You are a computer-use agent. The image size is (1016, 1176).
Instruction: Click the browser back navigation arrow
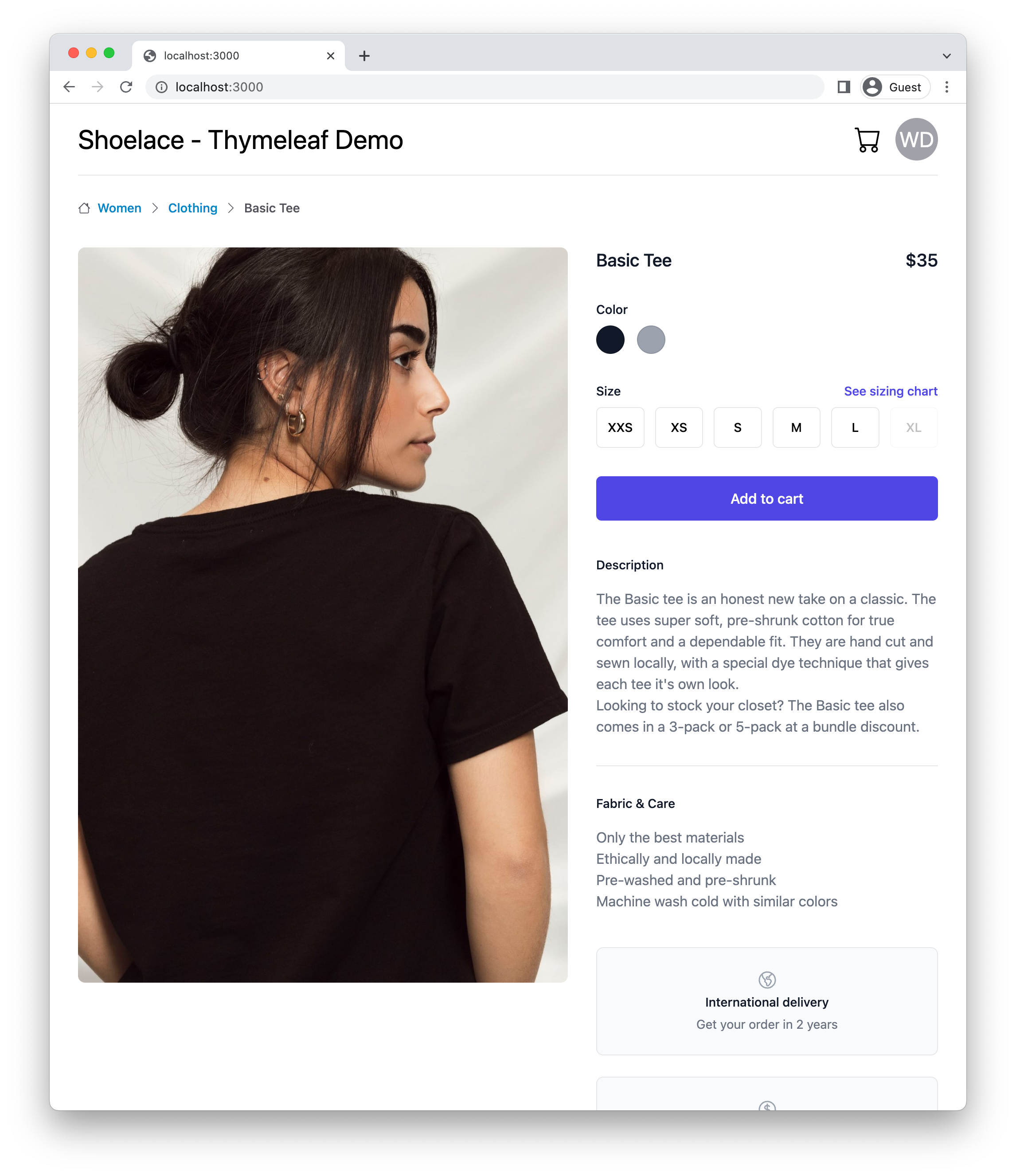(68, 87)
